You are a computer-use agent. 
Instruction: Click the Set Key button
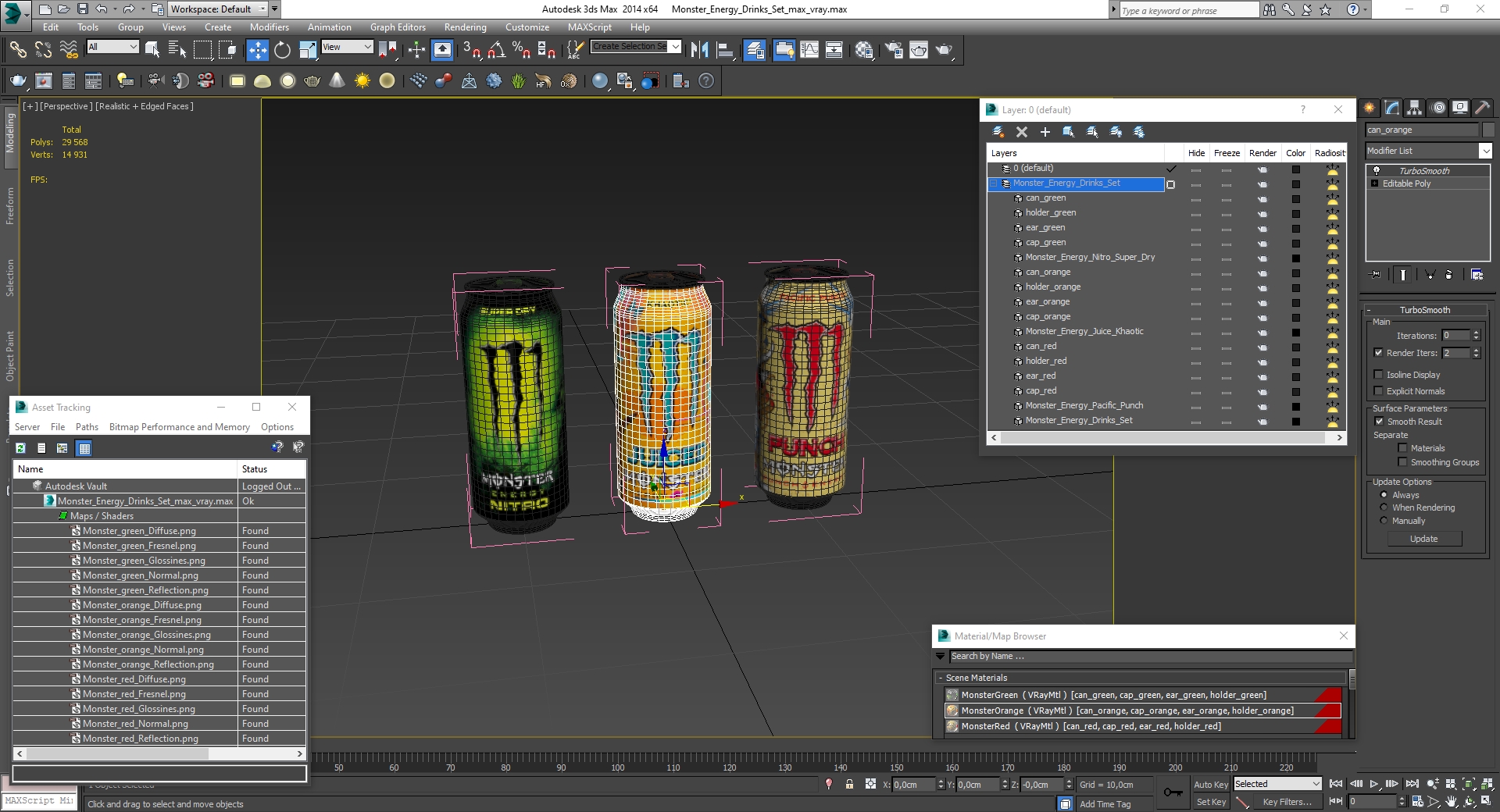[1211, 802]
